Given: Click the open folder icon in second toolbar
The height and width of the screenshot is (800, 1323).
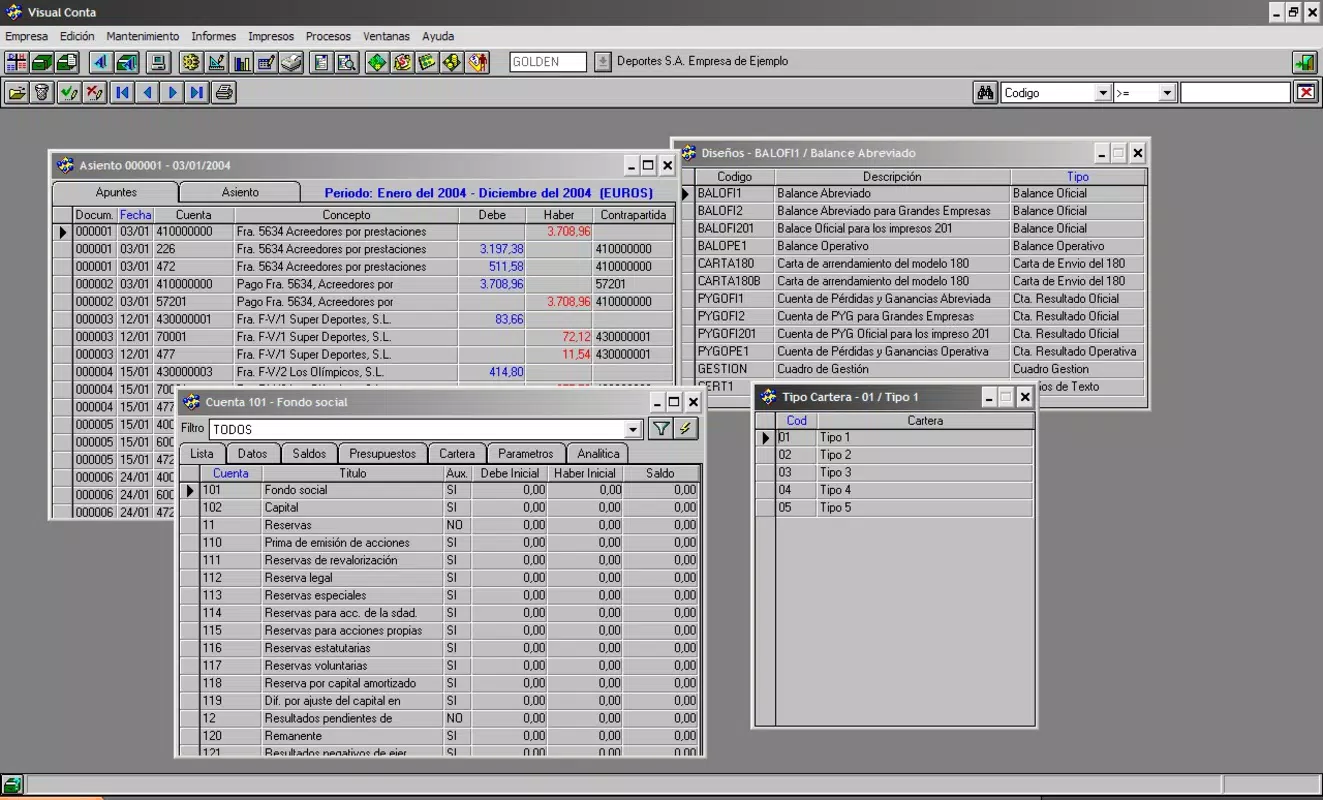Looking at the screenshot, I should (x=16, y=93).
